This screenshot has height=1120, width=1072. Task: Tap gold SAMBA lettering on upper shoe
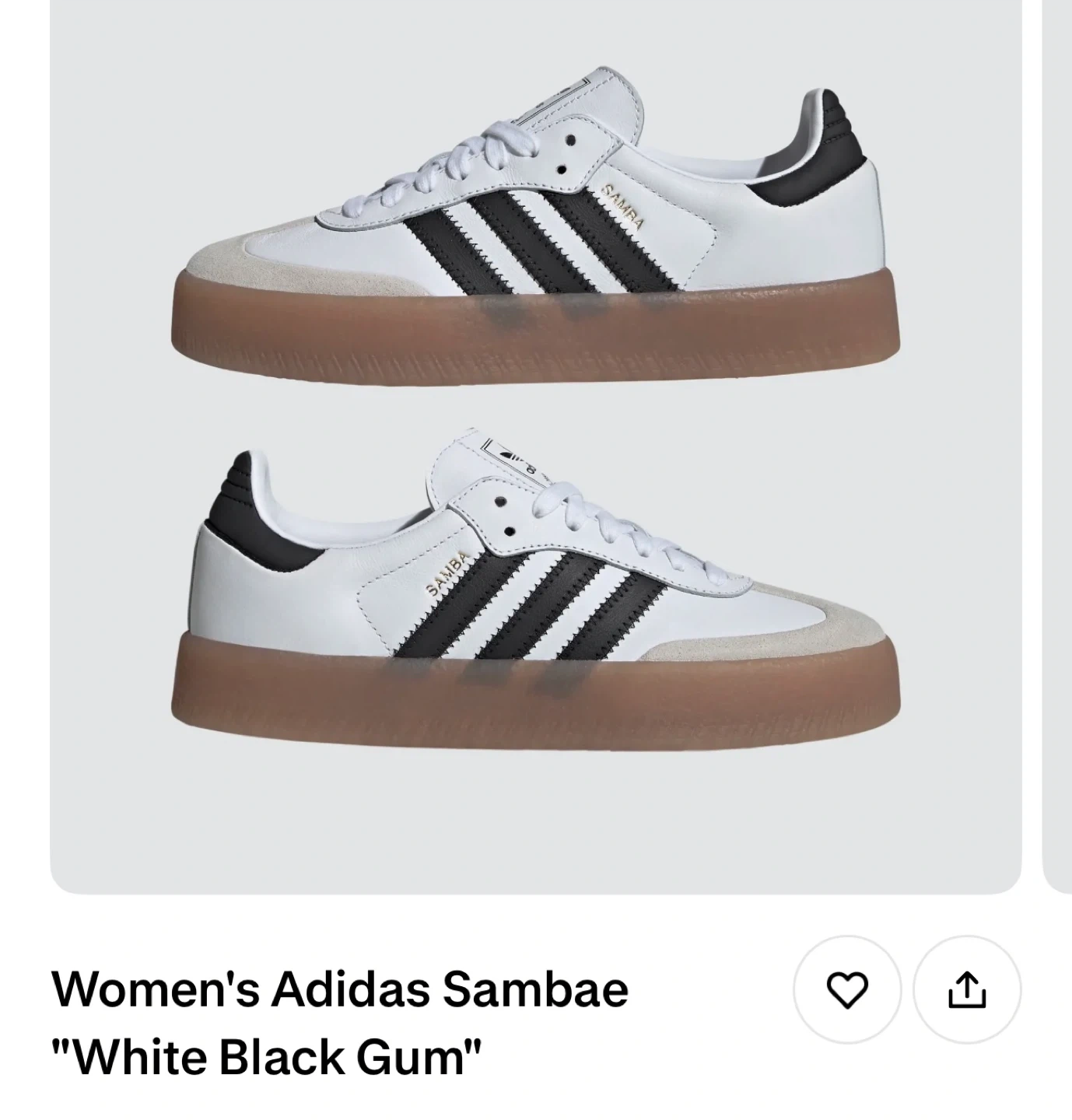(x=624, y=207)
